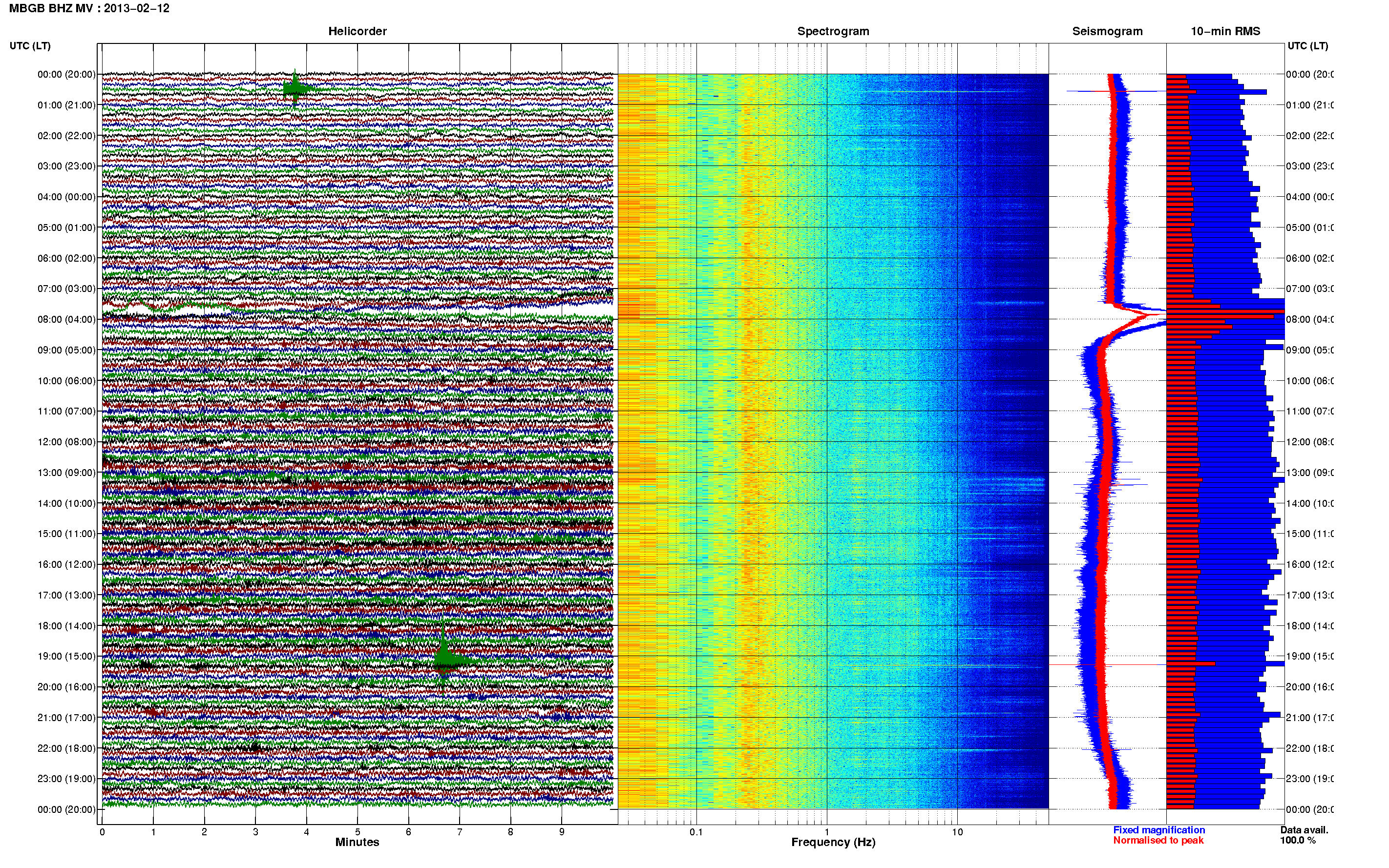Click the '16:00 (12:00)' time label on the left axis

(66, 565)
